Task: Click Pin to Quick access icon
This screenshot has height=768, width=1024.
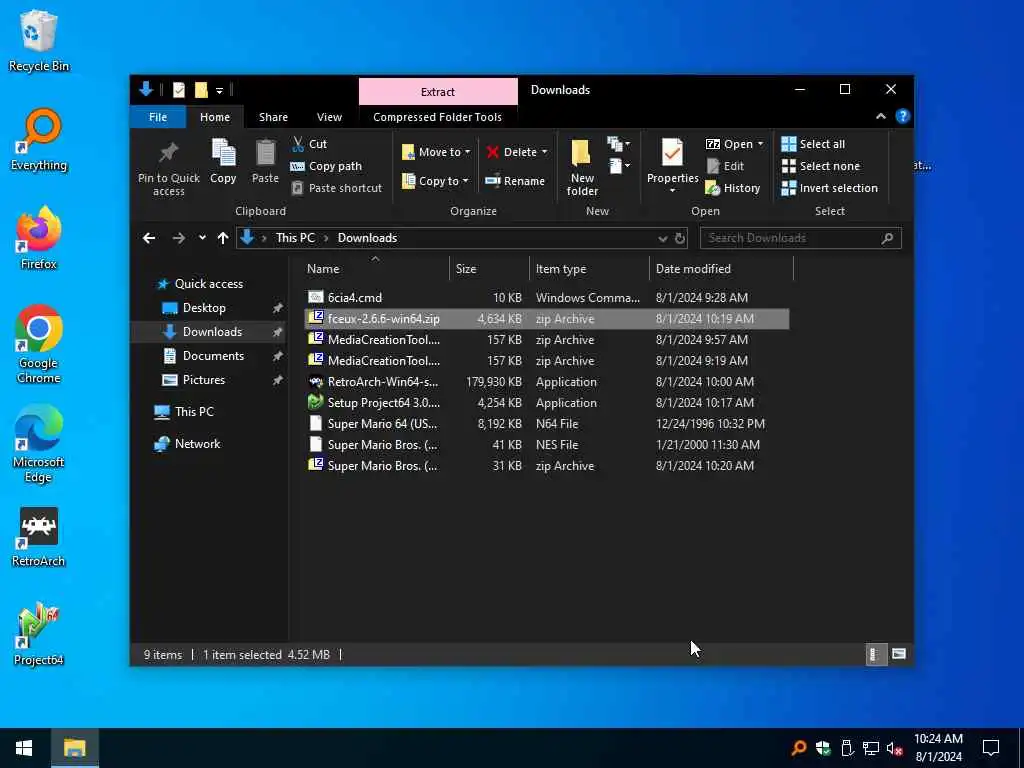Action: point(168,153)
